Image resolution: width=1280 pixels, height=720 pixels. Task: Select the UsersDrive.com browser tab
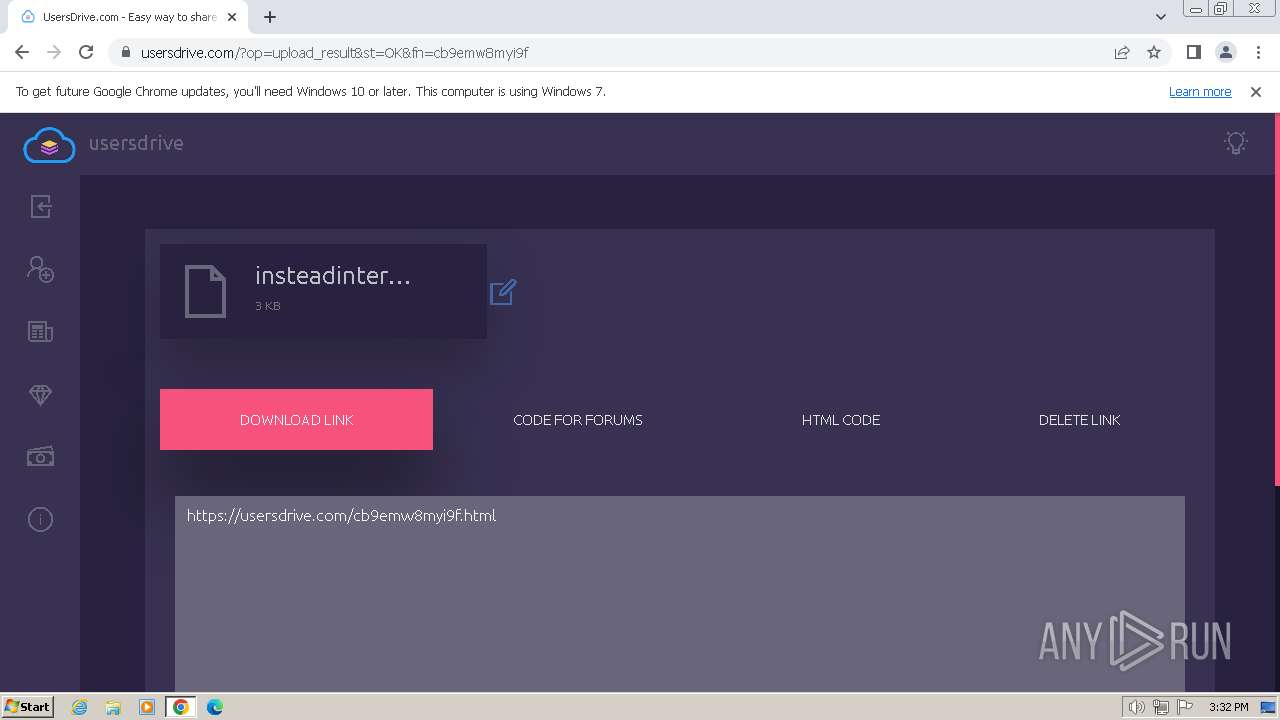tap(128, 17)
